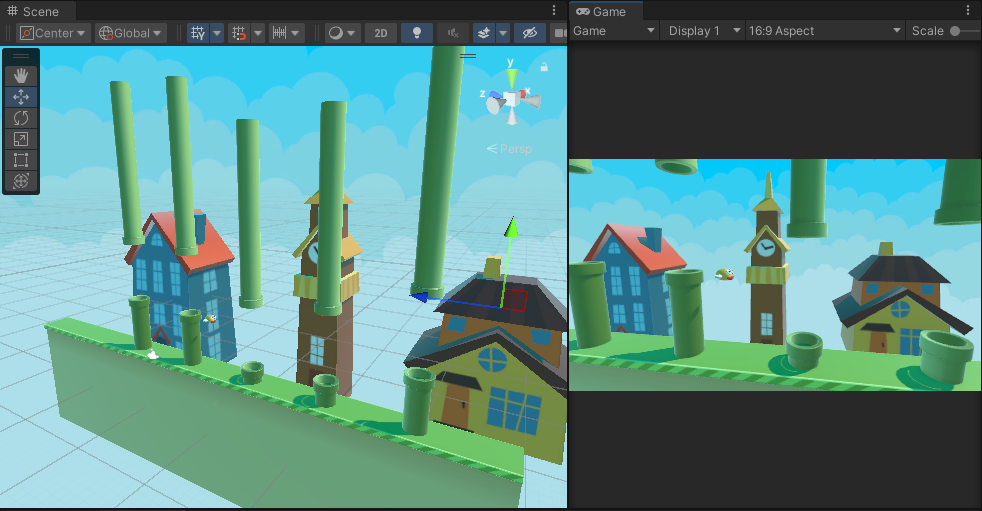
Task: Open the 16:9 Aspect ratio dropdown
Action: 825,31
